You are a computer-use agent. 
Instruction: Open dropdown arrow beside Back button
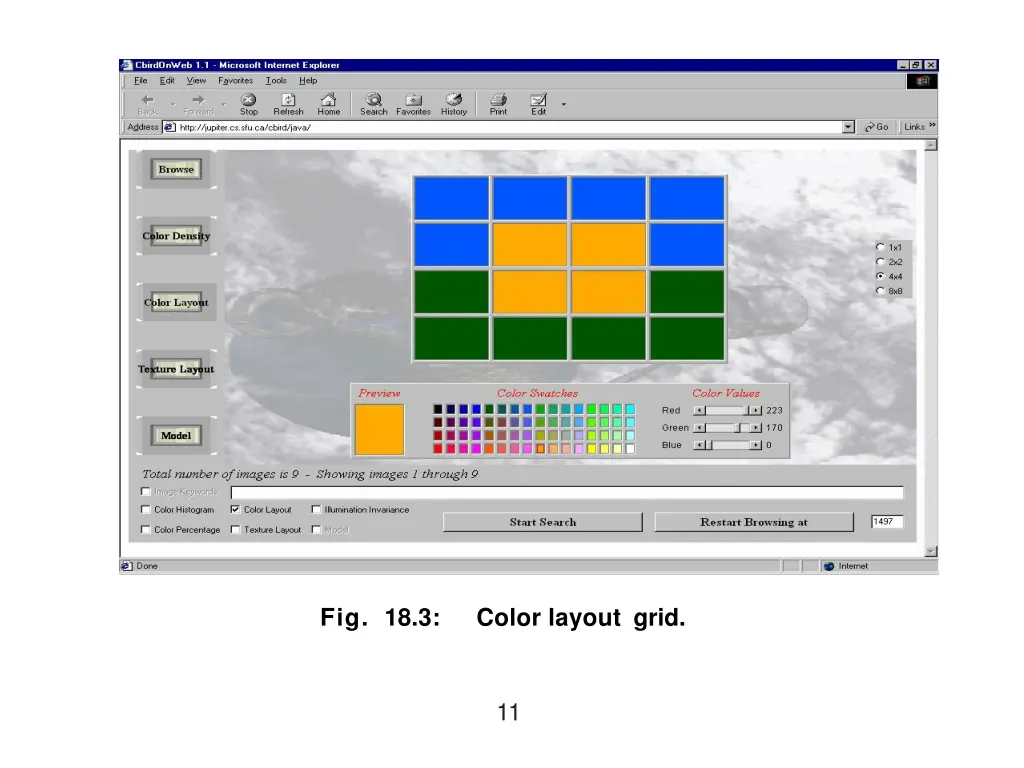[173, 104]
